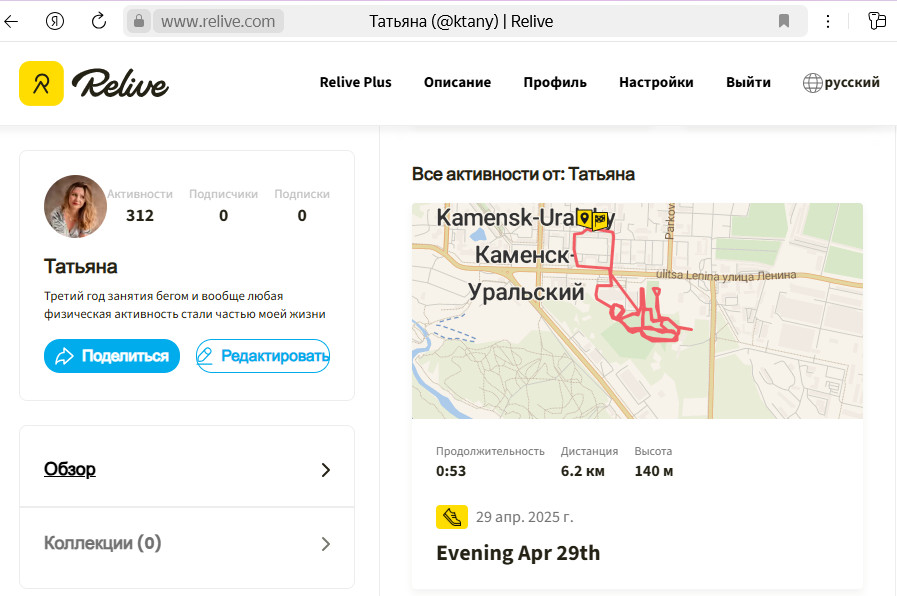Go to Профиль in navigation
This screenshot has width=897, height=596.
[555, 82]
